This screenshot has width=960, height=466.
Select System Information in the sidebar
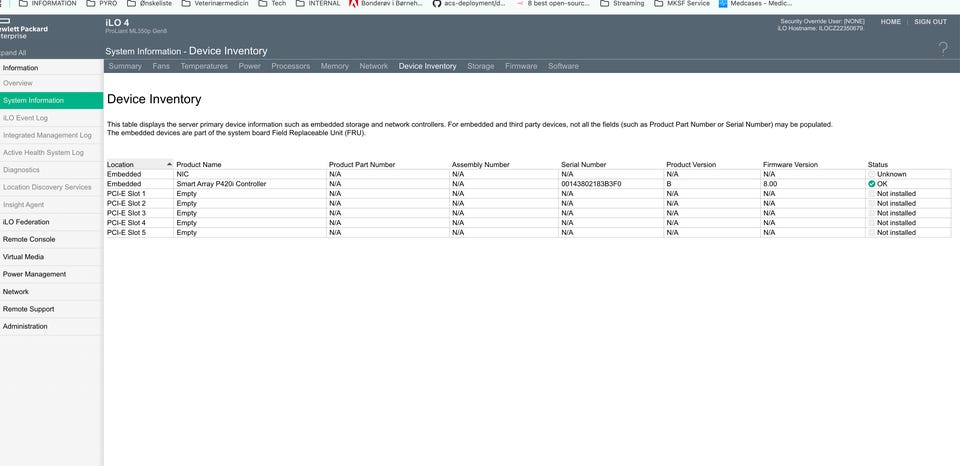coord(51,100)
